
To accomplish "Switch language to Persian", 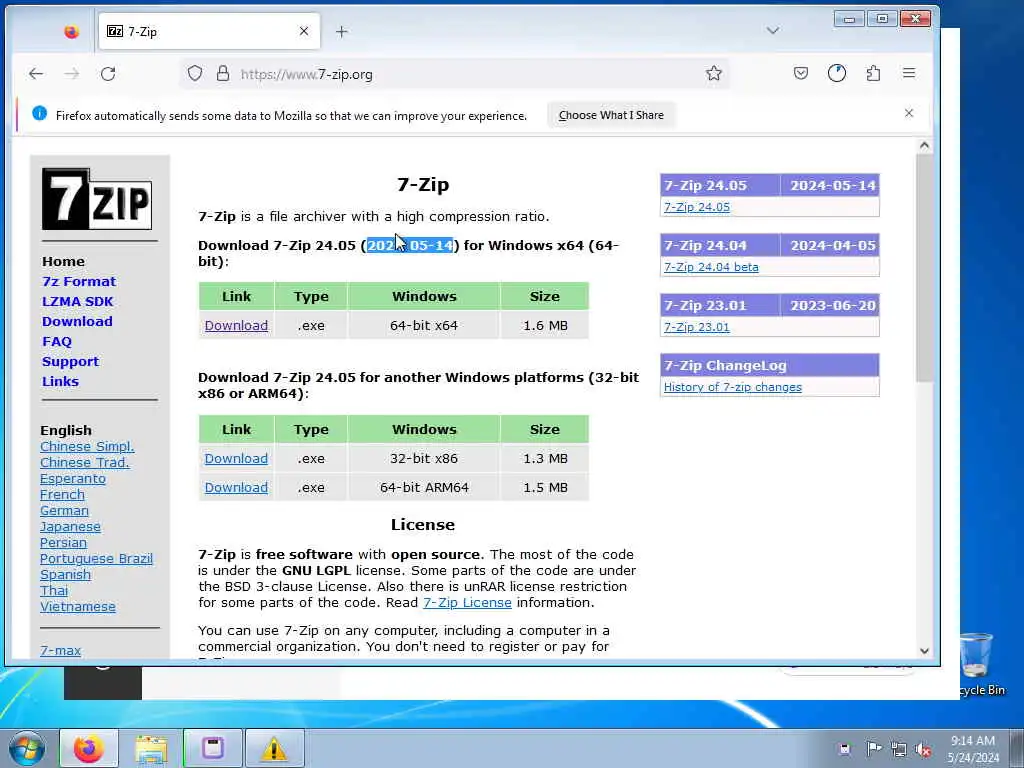I will tap(63, 543).
